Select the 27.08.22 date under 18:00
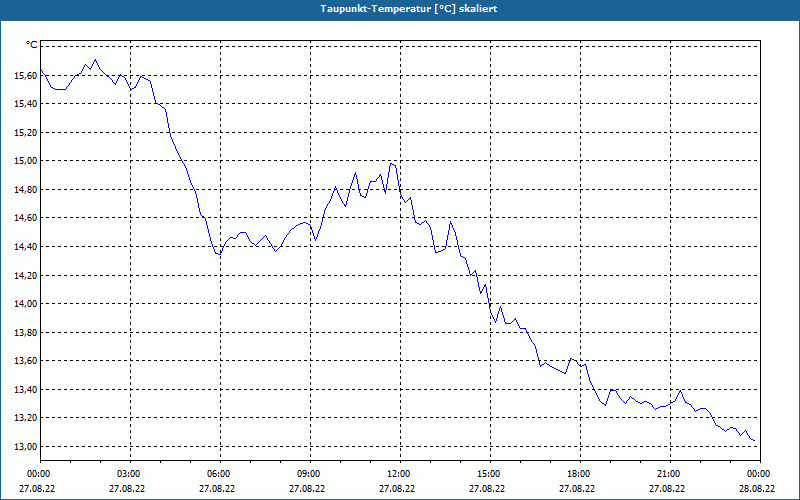 click(x=577, y=489)
